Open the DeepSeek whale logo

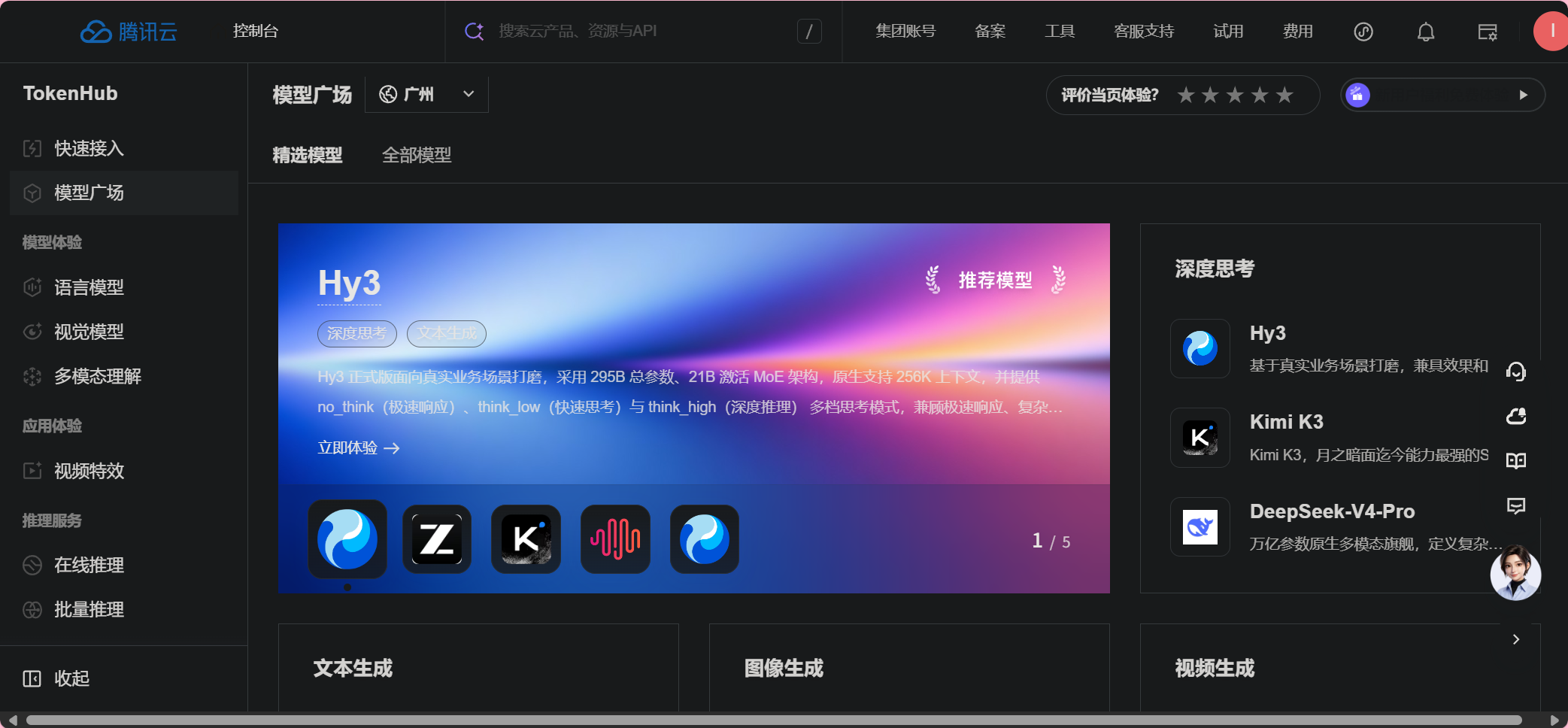[x=1200, y=526]
